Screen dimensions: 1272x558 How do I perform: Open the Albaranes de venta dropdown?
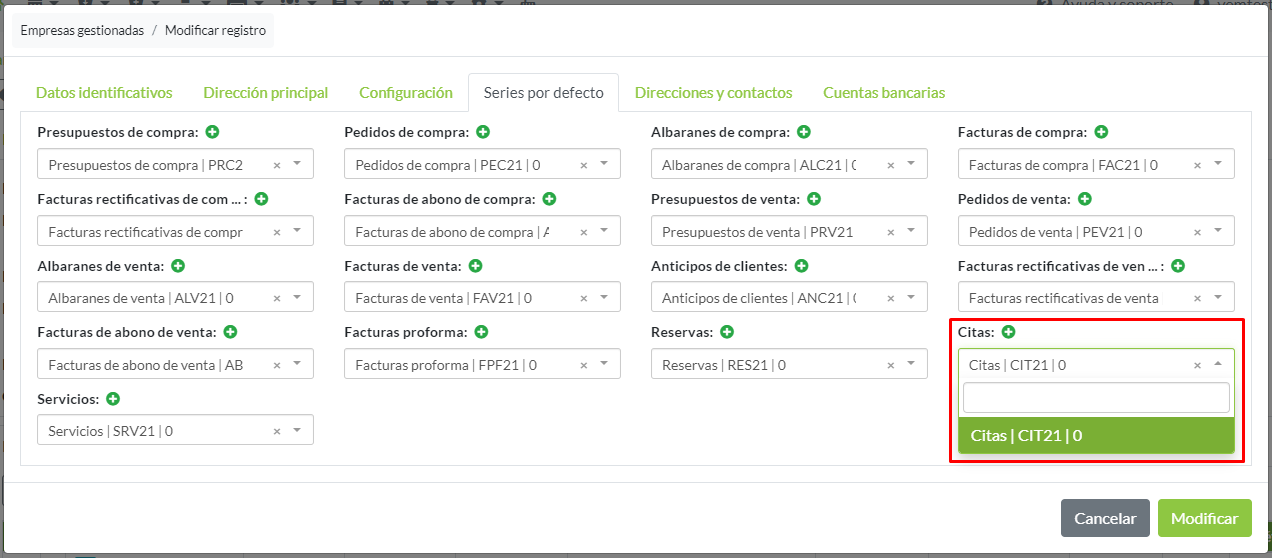tap(297, 297)
